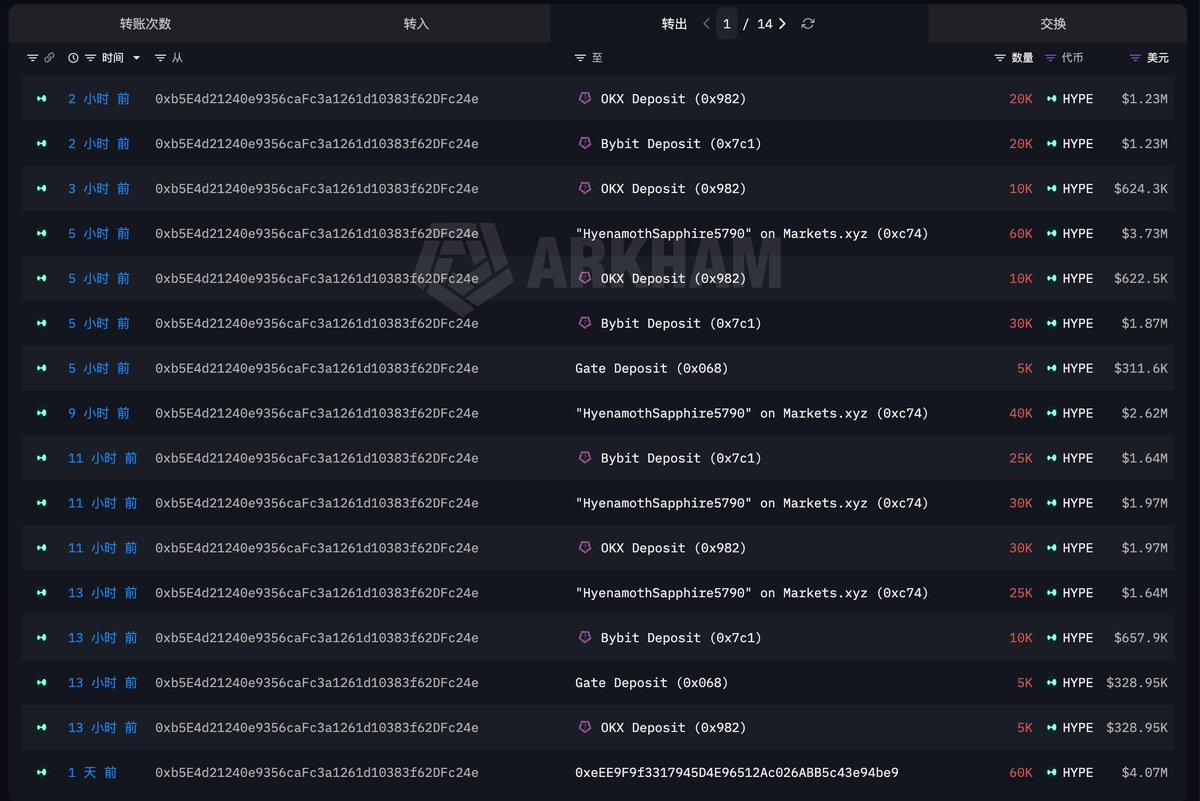The height and width of the screenshot is (801, 1200).
Task: Click the 代币 column header label
Action: point(1072,58)
